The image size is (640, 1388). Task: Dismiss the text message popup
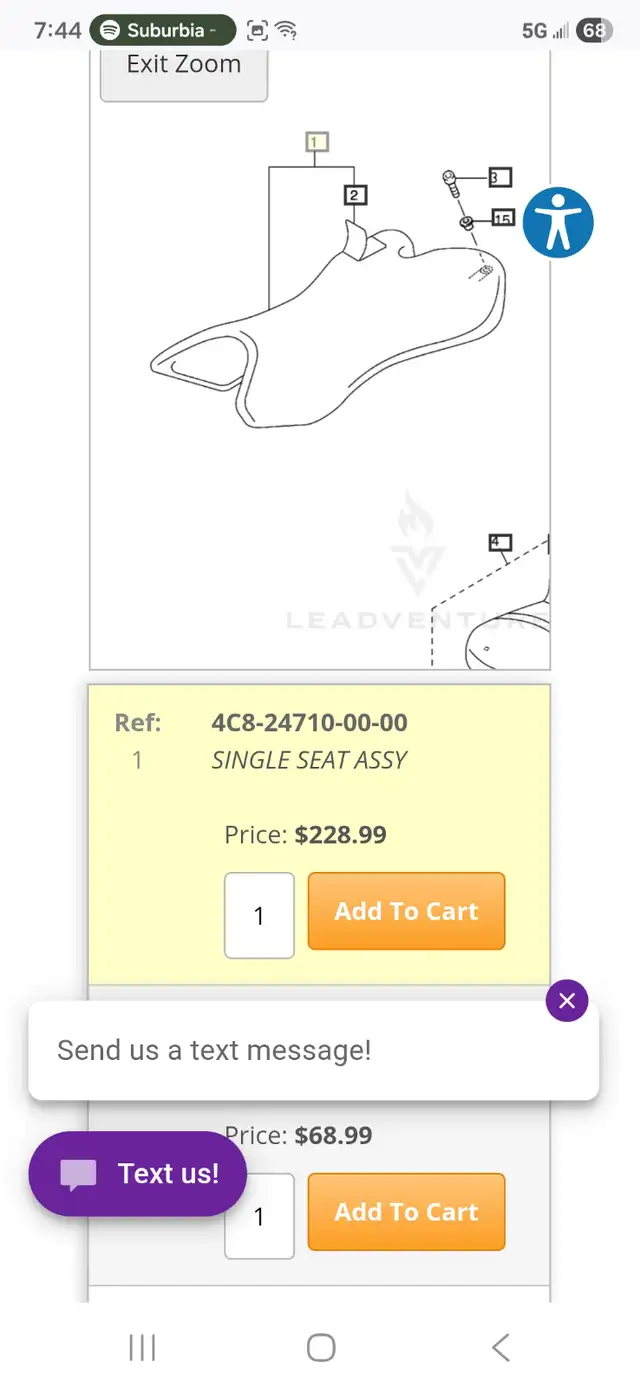pyautogui.click(x=567, y=1001)
